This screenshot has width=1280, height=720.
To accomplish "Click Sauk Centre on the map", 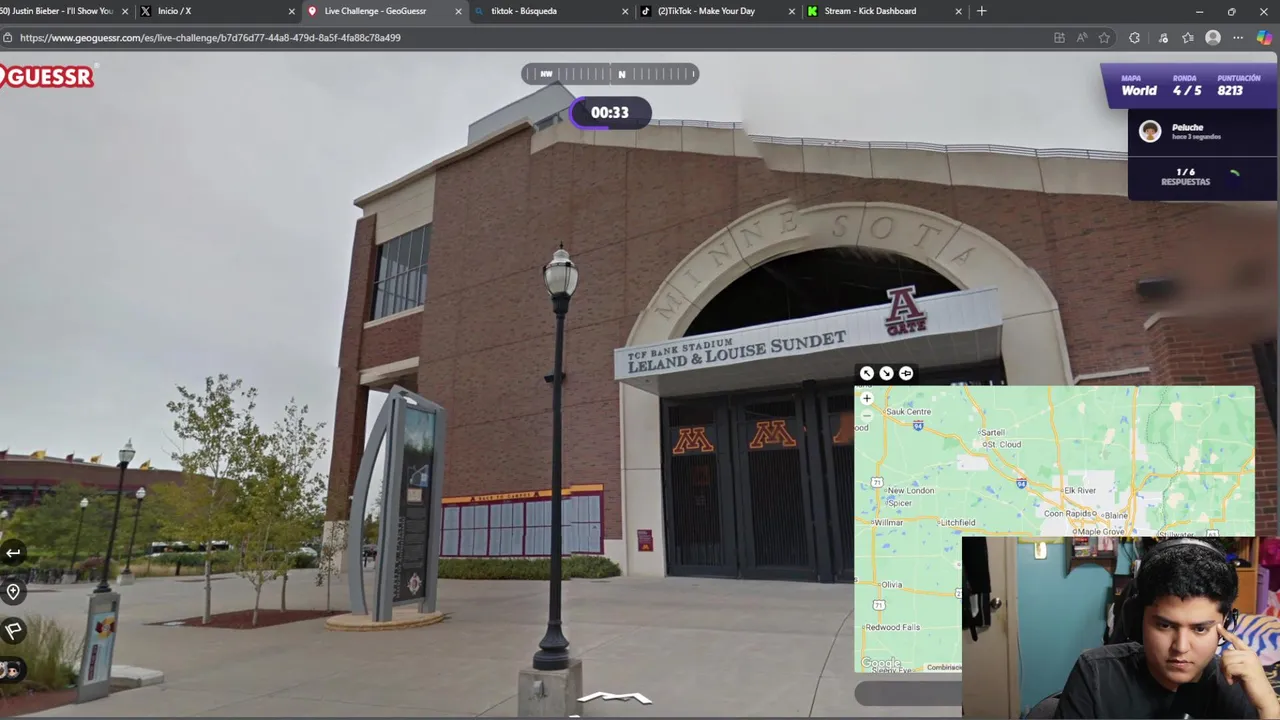I will [x=909, y=411].
